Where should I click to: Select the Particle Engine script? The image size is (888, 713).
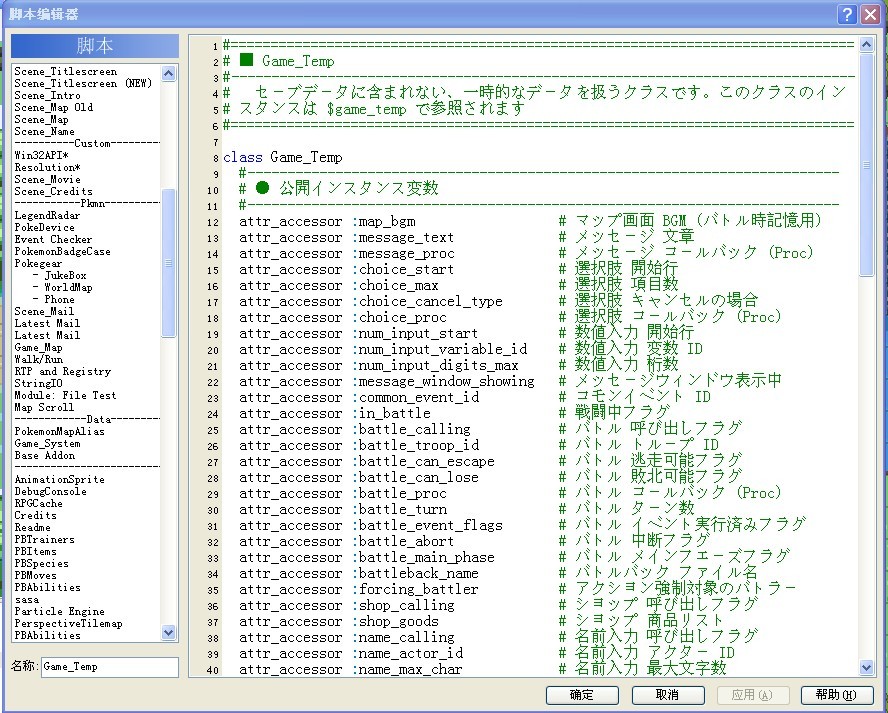coord(59,612)
